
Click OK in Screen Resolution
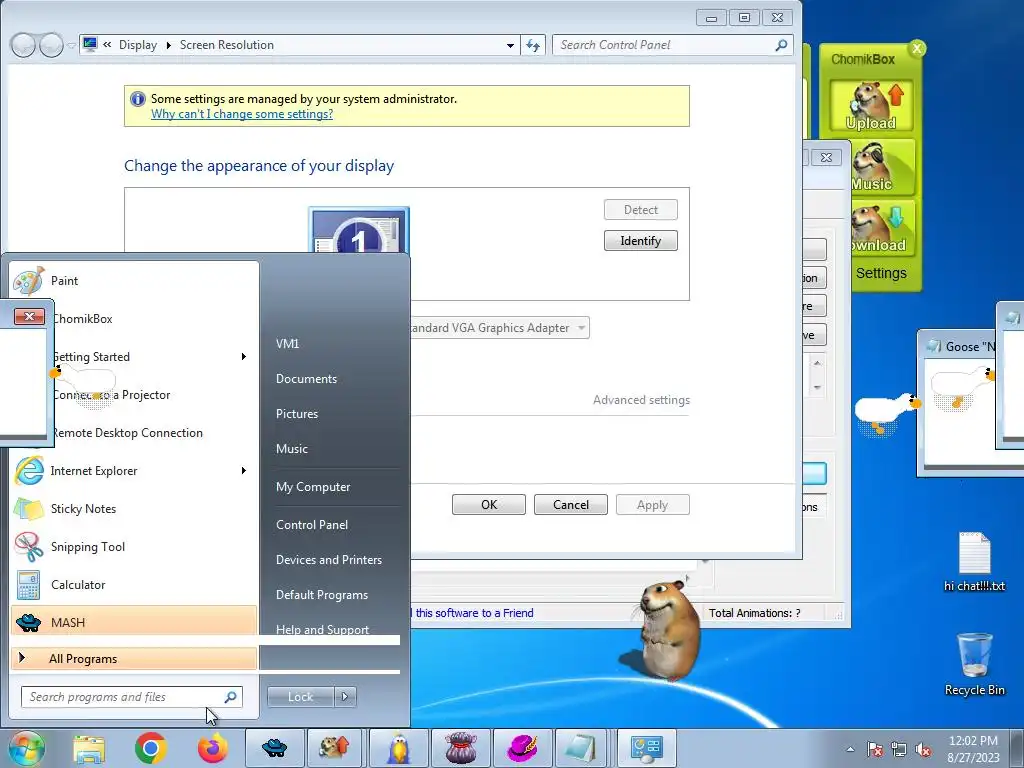(488, 505)
